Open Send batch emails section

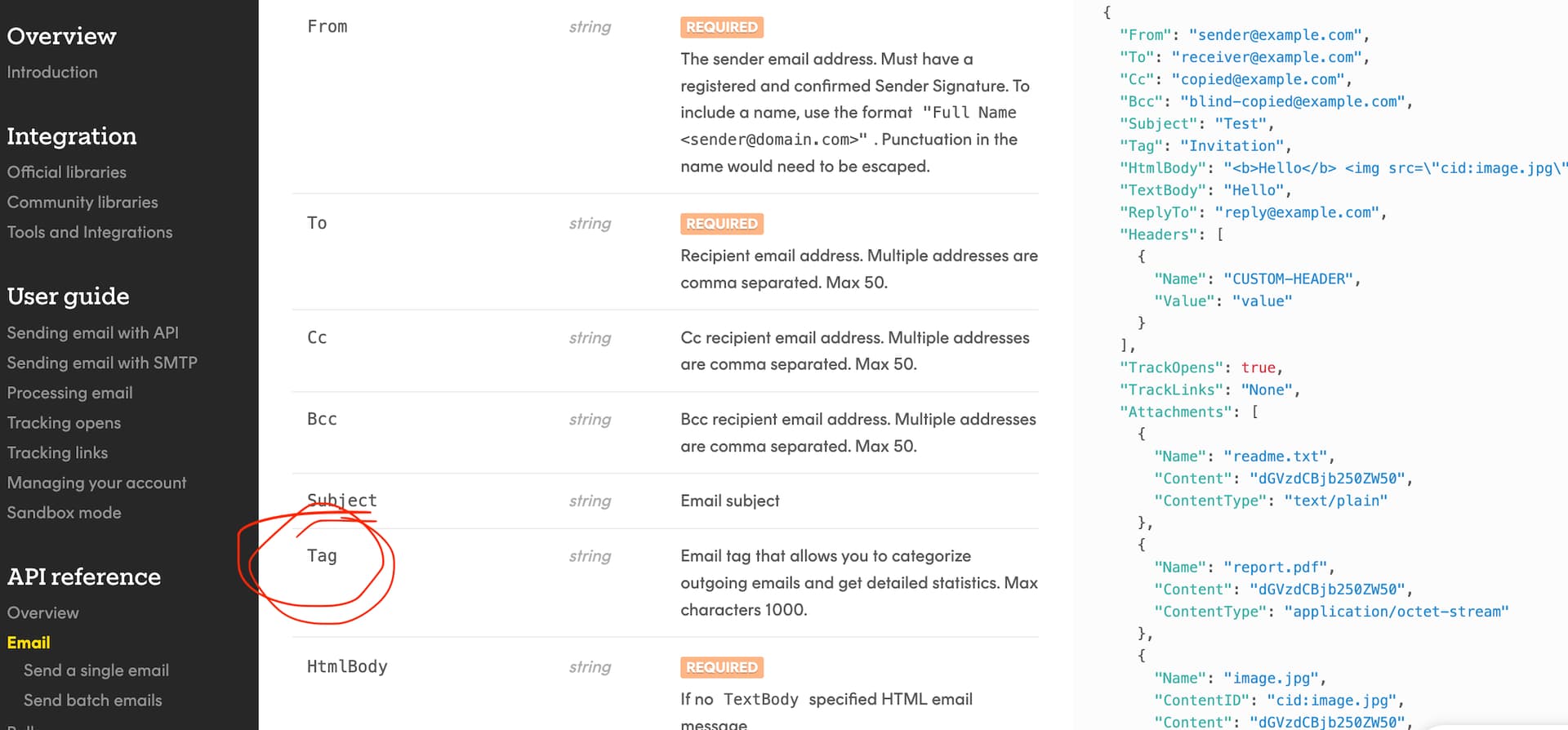click(93, 701)
